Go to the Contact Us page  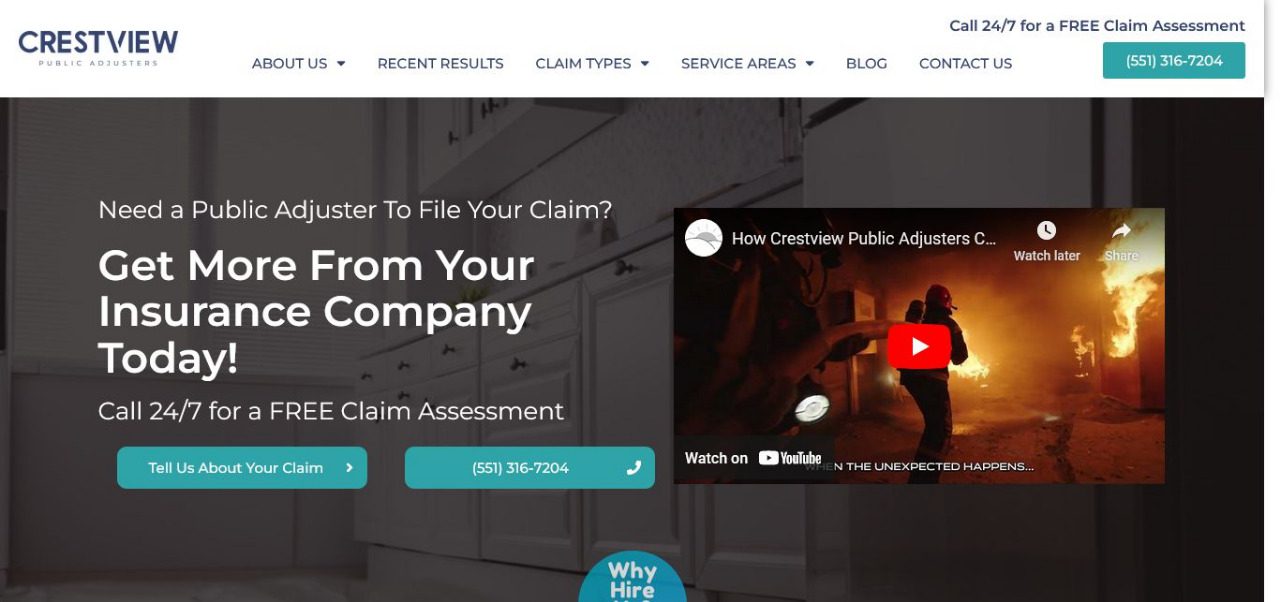click(x=965, y=63)
